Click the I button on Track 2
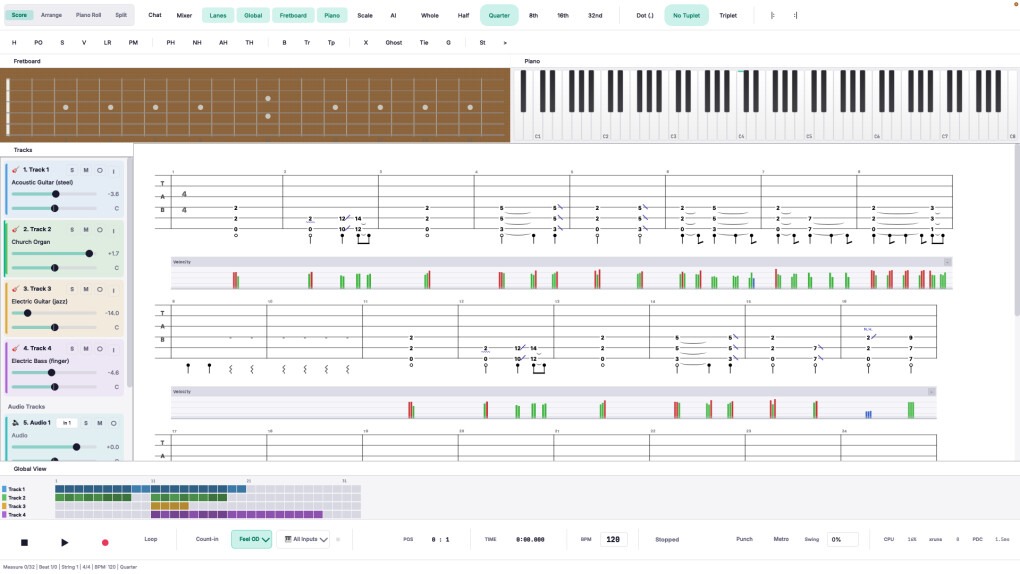 [113, 230]
